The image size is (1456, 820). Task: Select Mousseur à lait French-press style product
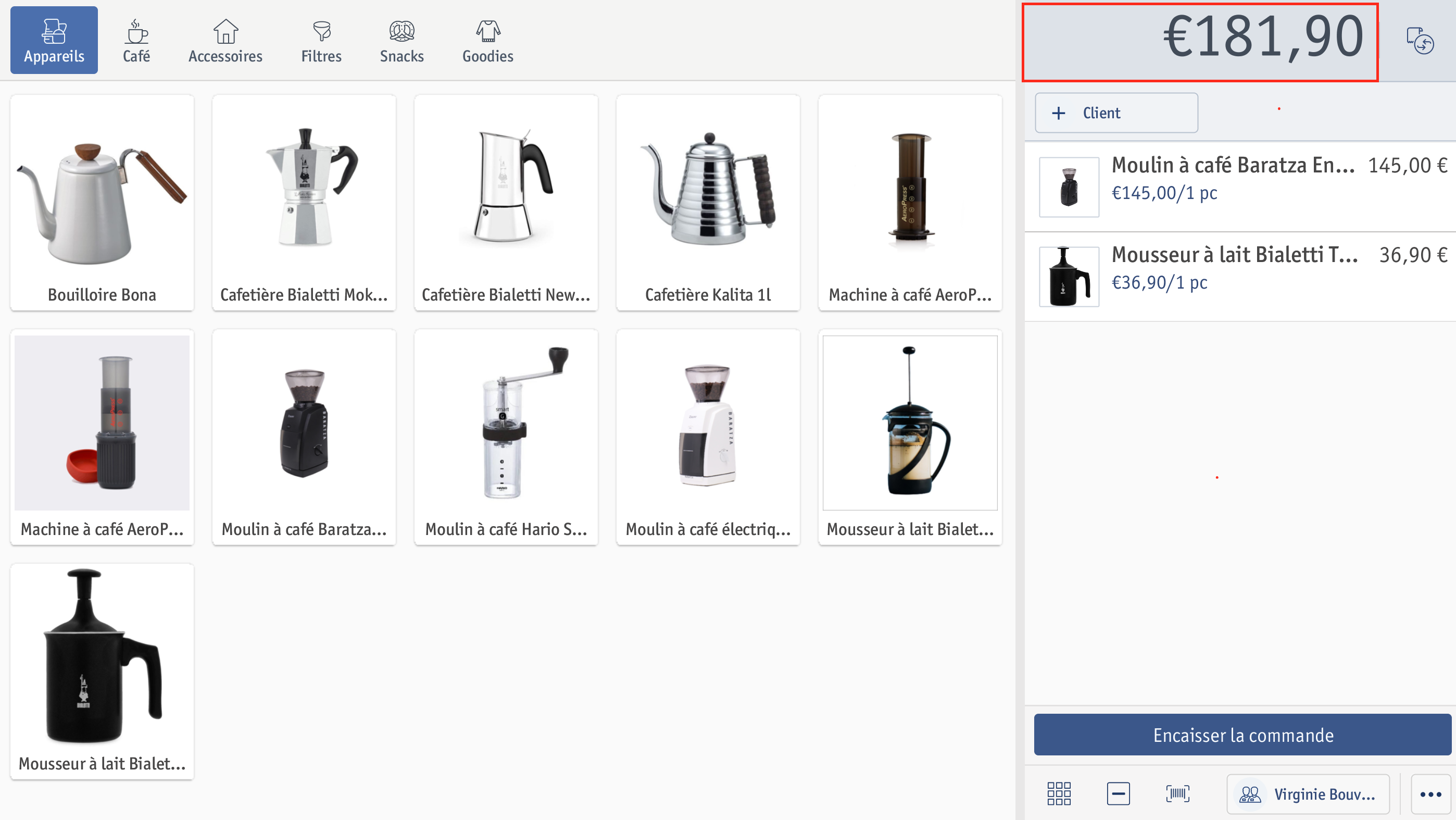pos(910,437)
